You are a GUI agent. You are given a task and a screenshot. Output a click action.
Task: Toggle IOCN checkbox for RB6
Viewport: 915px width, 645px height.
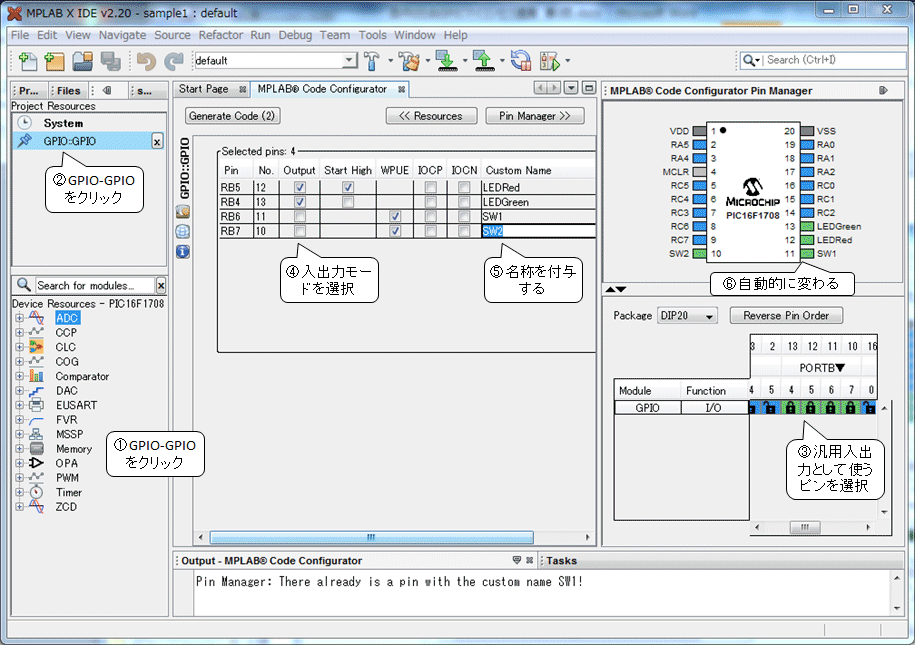coord(464,217)
